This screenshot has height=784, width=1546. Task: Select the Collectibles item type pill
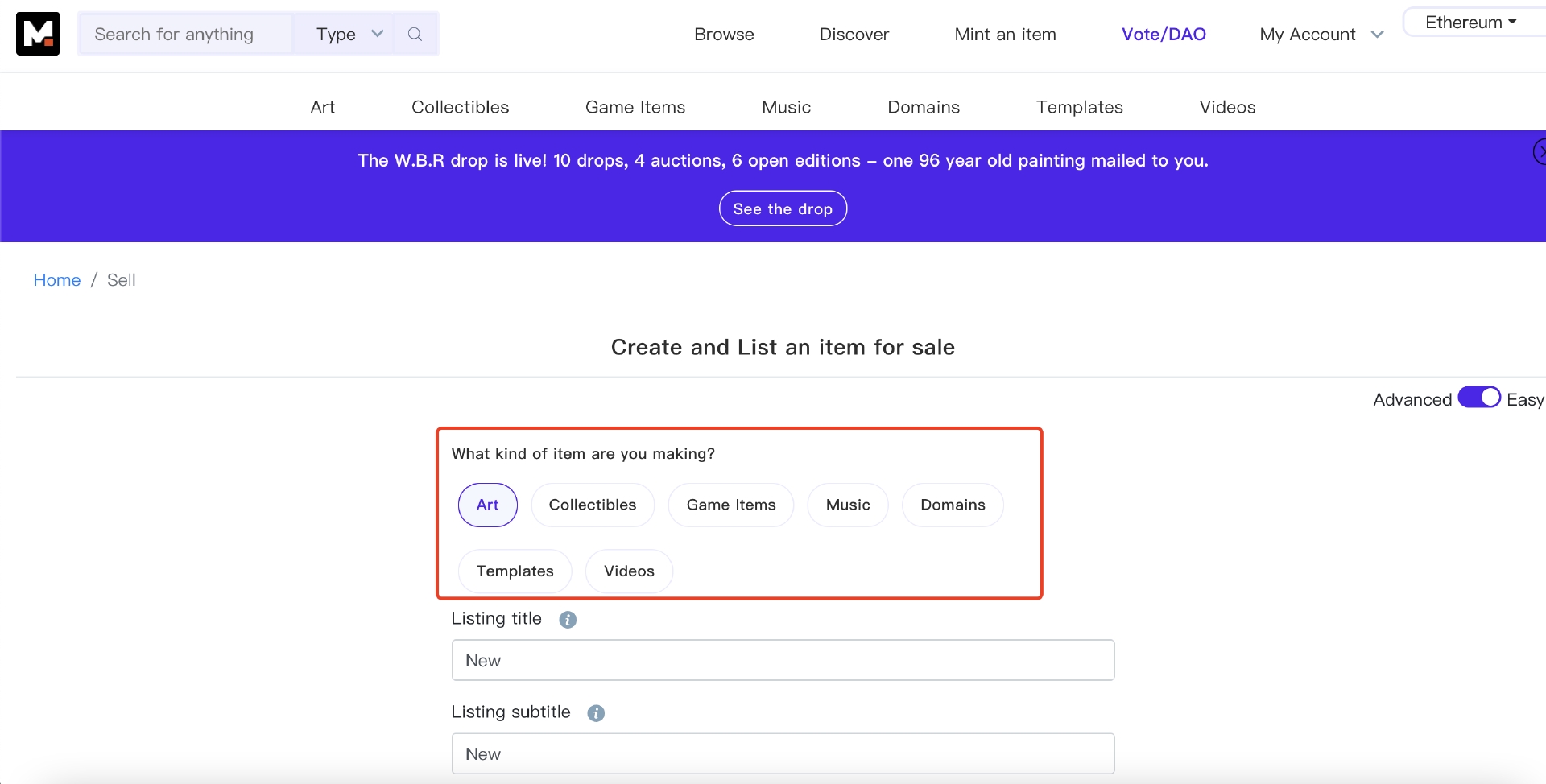pos(593,505)
